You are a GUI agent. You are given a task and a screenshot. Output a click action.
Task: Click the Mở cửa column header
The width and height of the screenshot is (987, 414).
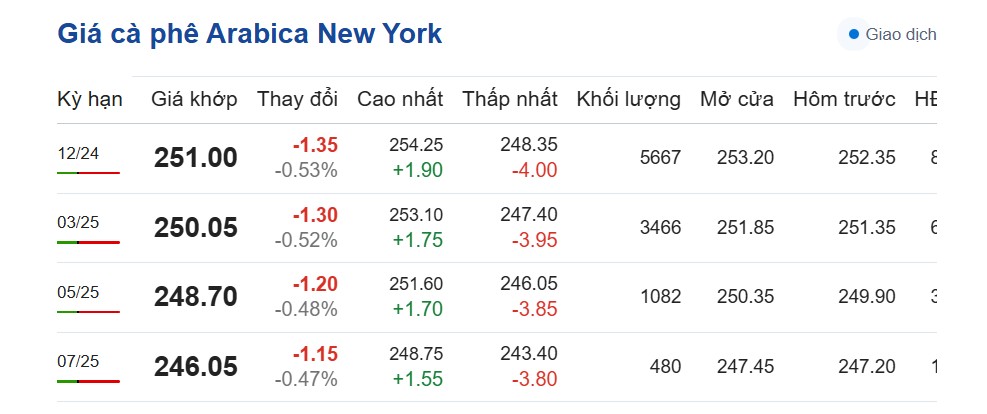pos(736,99)
